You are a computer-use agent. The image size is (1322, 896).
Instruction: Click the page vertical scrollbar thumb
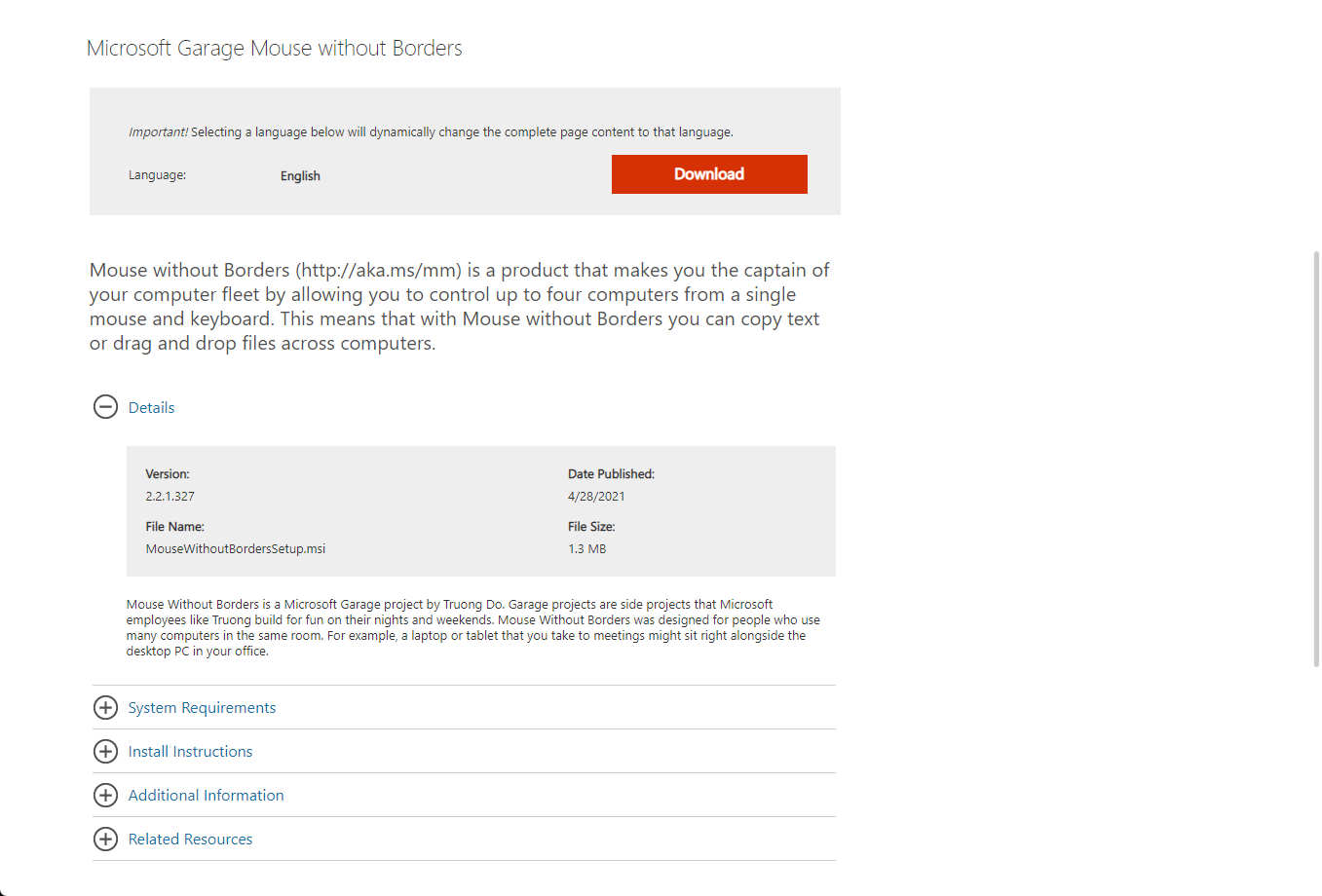(x=1316, y=459)
